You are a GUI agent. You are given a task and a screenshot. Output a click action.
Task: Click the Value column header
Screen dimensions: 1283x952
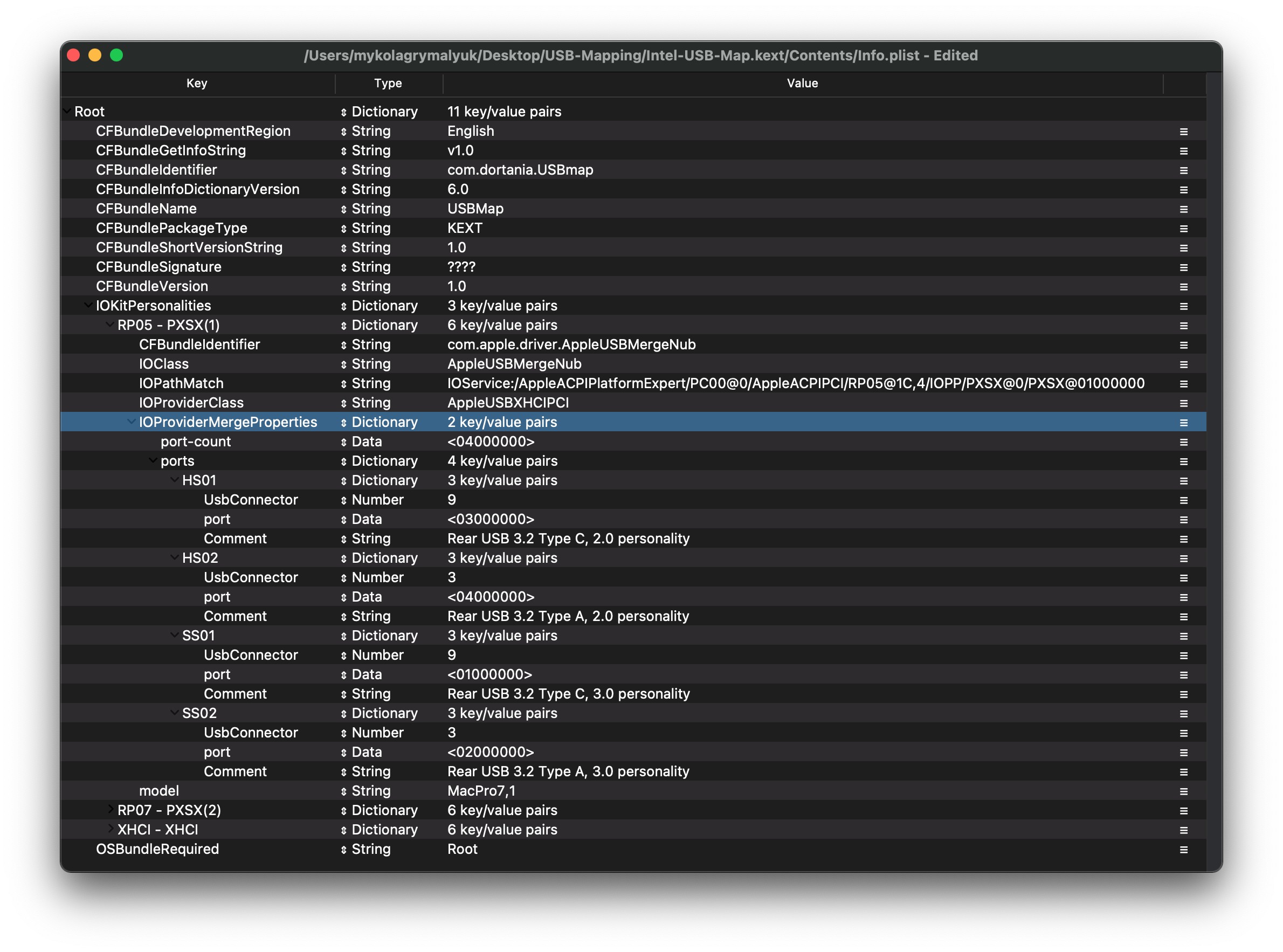(x=802, y=83)
